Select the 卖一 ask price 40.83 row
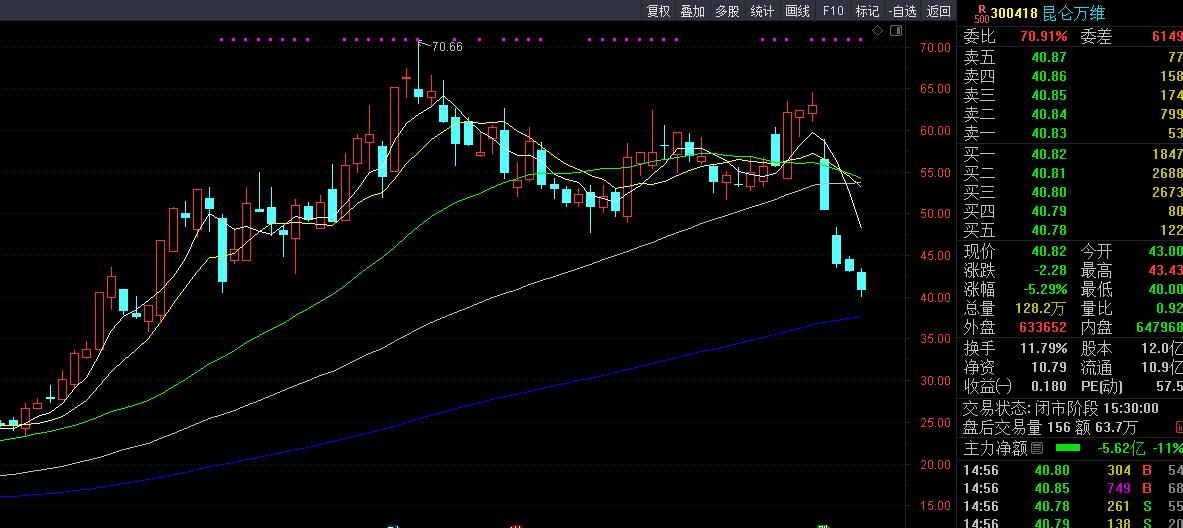This screenshot has width=1183, height=528. (1070, 134)
